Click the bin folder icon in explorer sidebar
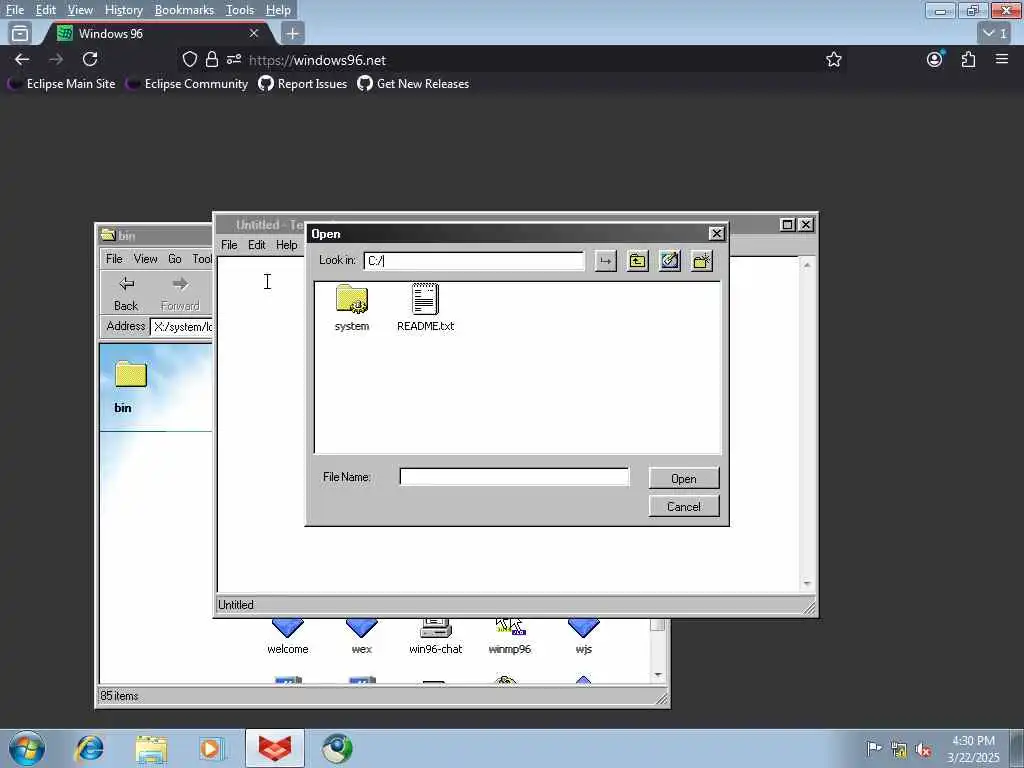Image resolution: width=1024 pixels, height=768 pixels. tap(131, 375)
